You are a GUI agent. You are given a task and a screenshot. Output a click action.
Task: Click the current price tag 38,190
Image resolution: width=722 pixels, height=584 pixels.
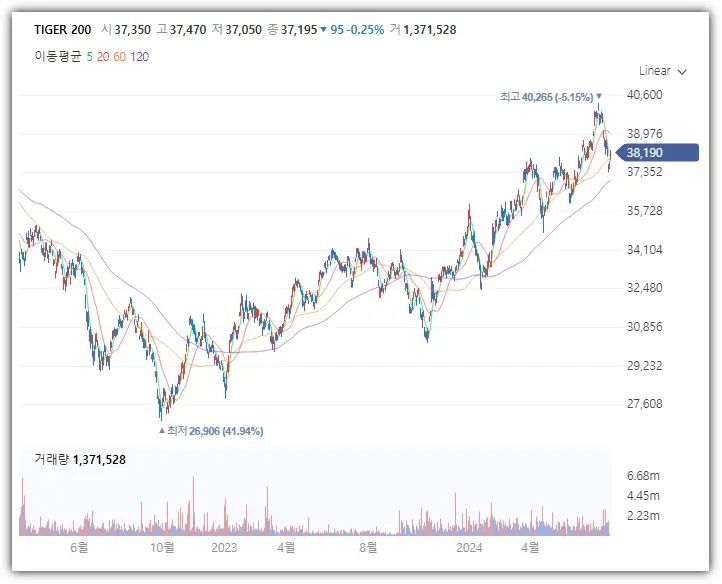click(658, 153)
